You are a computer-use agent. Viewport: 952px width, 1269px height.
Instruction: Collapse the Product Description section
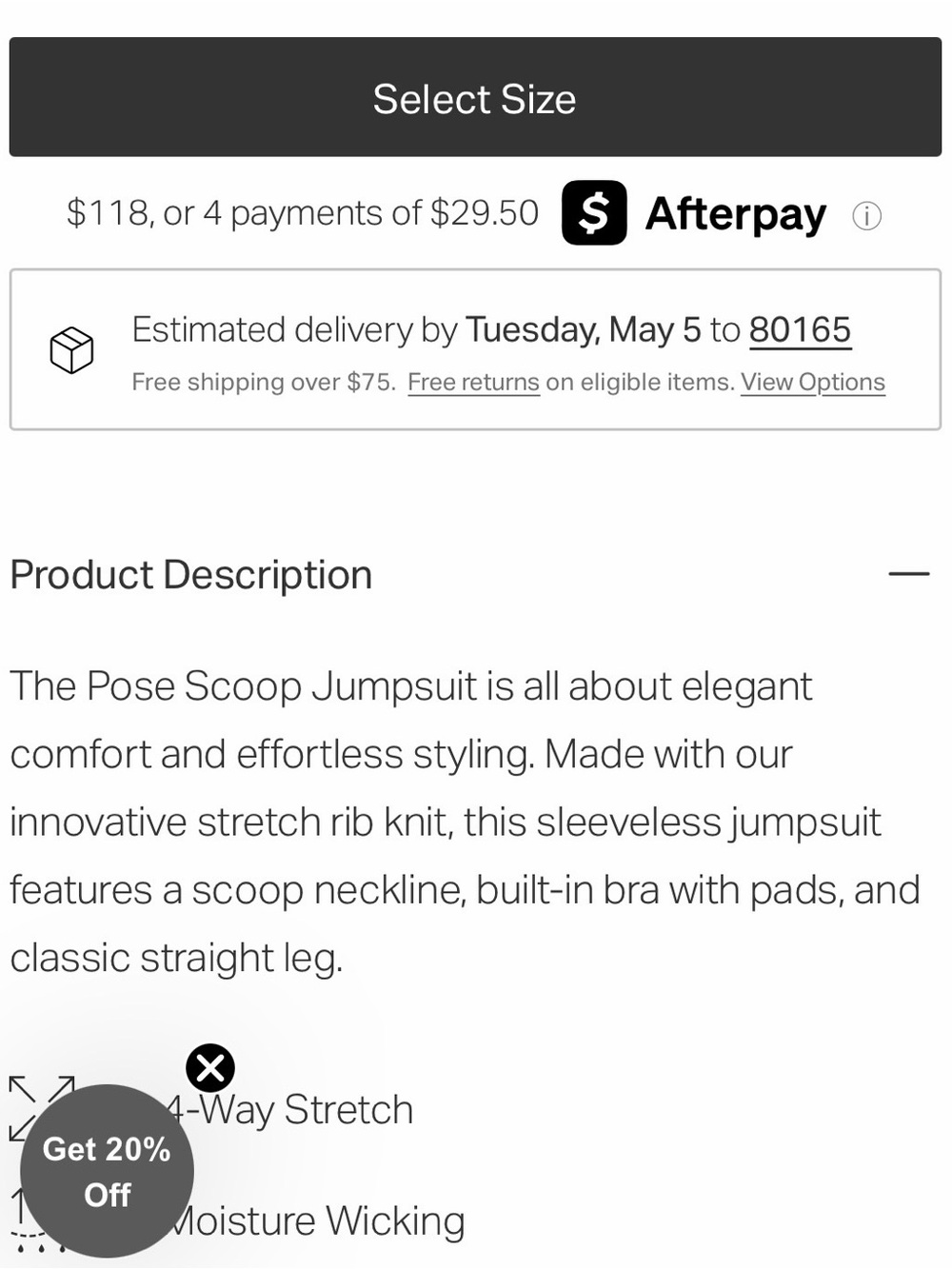click(909, 574)
